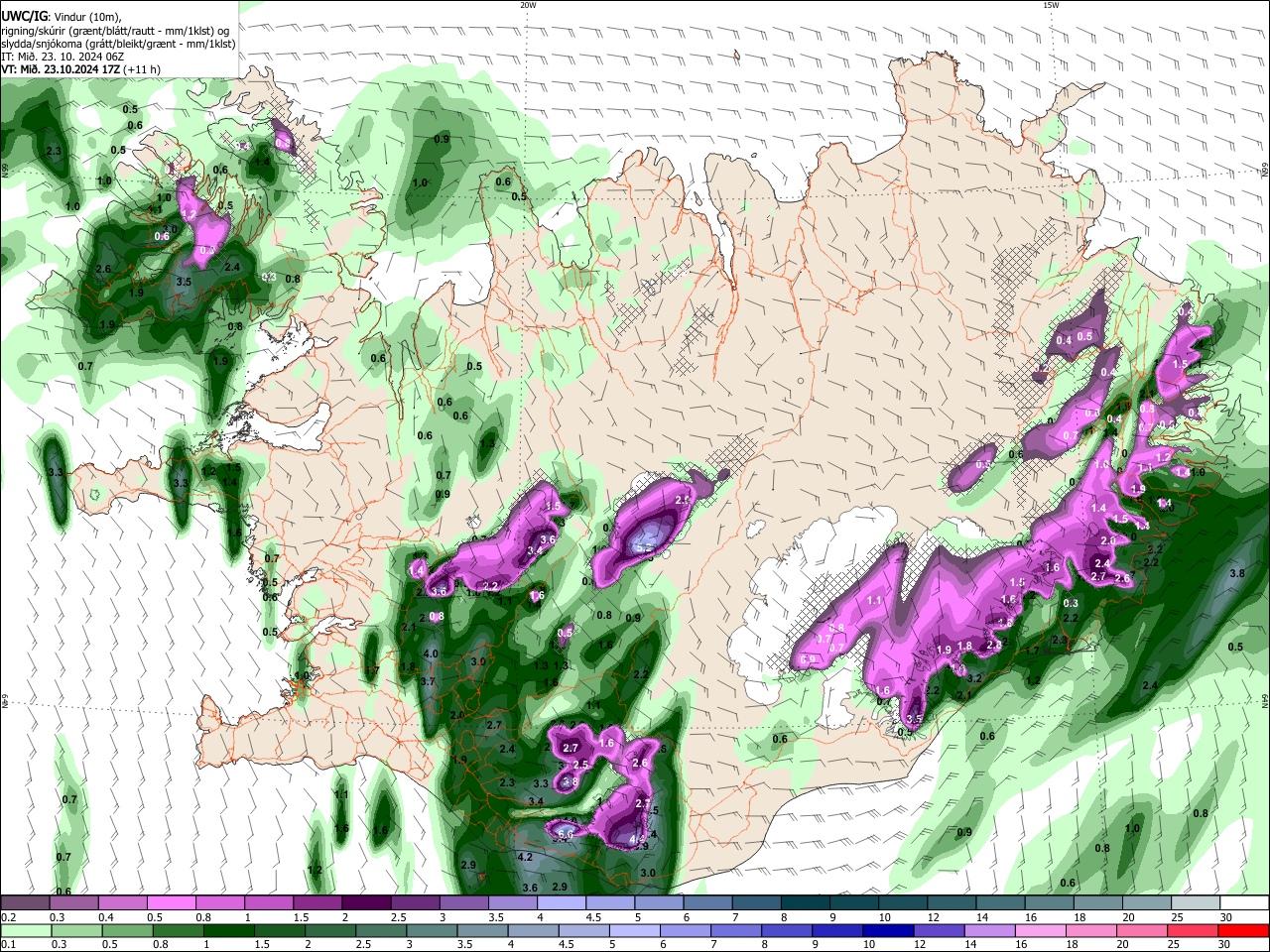Click the darkest purple swatch between 2 and 2.5 on the upper scale

pos(365,903)
